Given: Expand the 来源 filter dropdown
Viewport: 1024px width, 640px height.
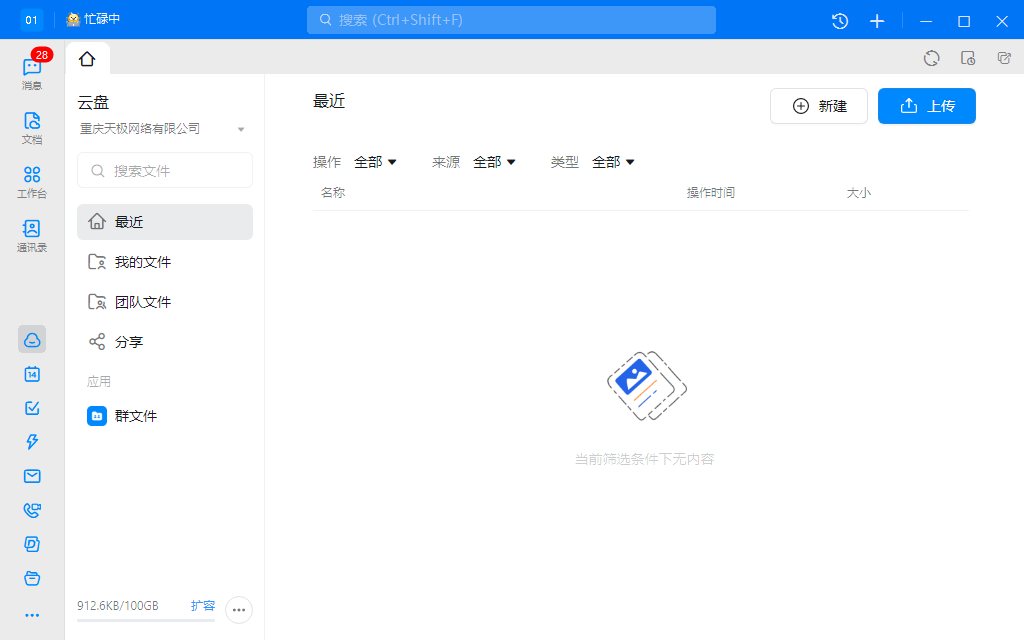Looking at the screenshot, I should 494,161.
